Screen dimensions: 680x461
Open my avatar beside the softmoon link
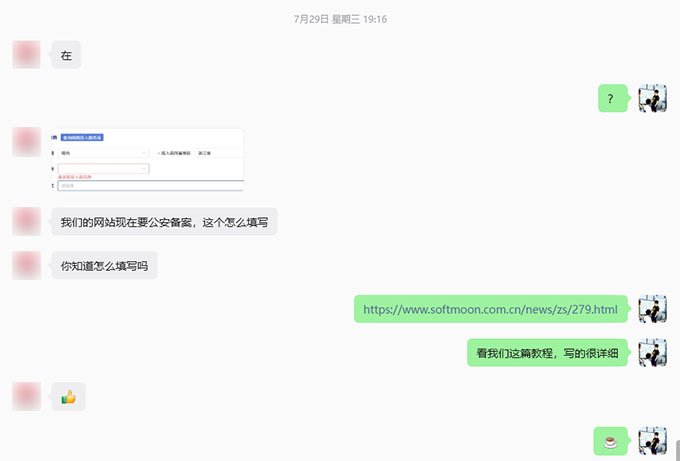pyautogui.click(x=653, y=309)
